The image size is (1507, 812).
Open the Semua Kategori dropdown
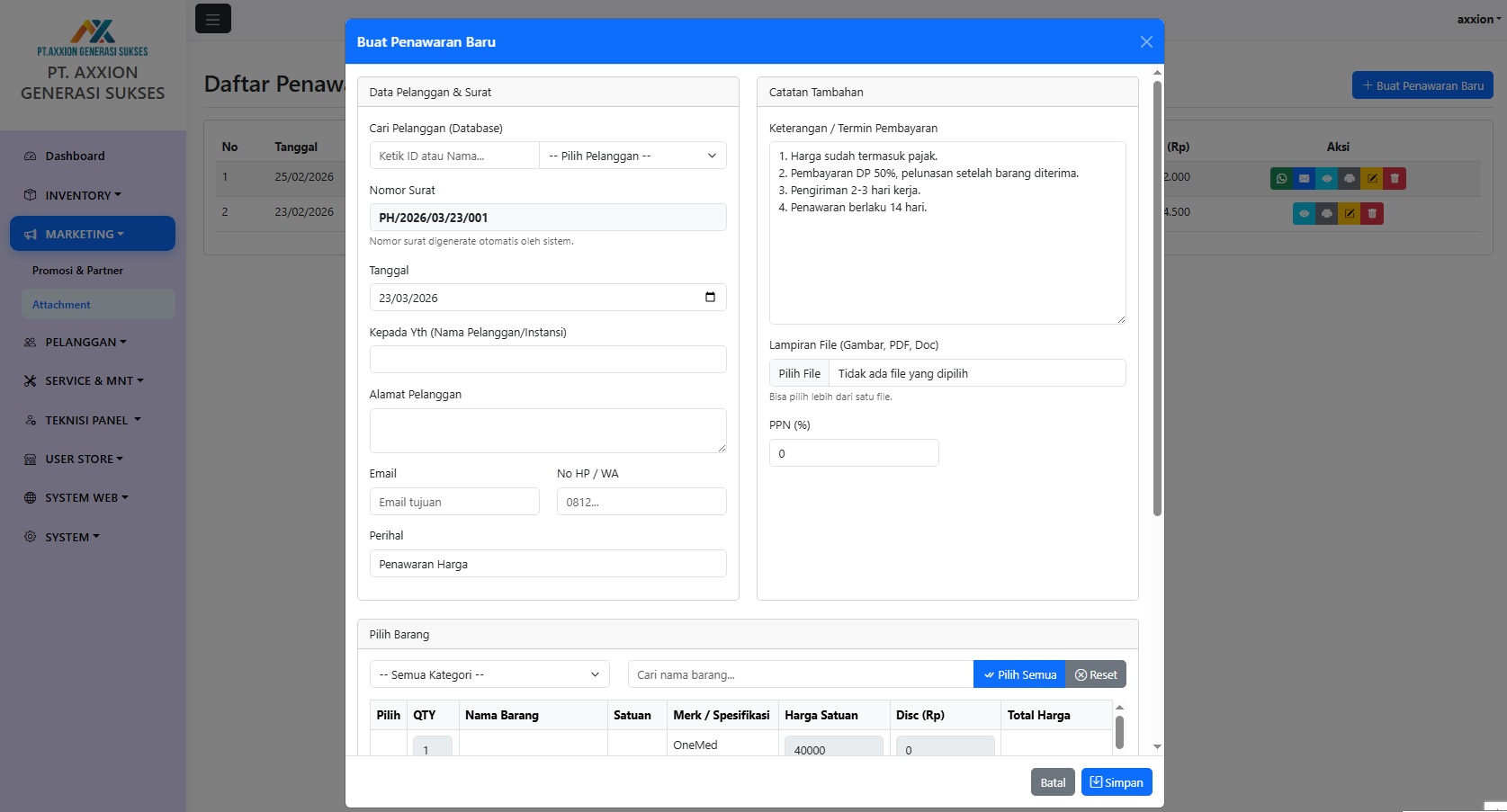[489, 674]
